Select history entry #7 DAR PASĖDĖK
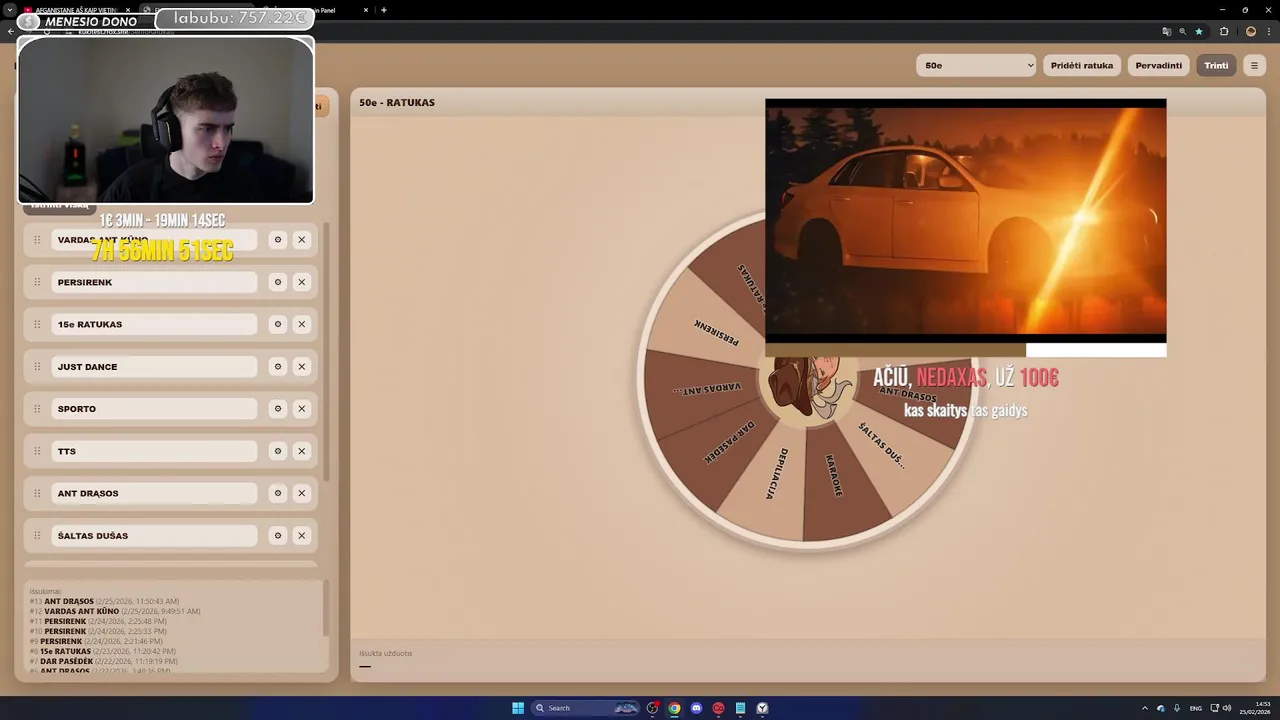1280x720 pixels. 103,661
